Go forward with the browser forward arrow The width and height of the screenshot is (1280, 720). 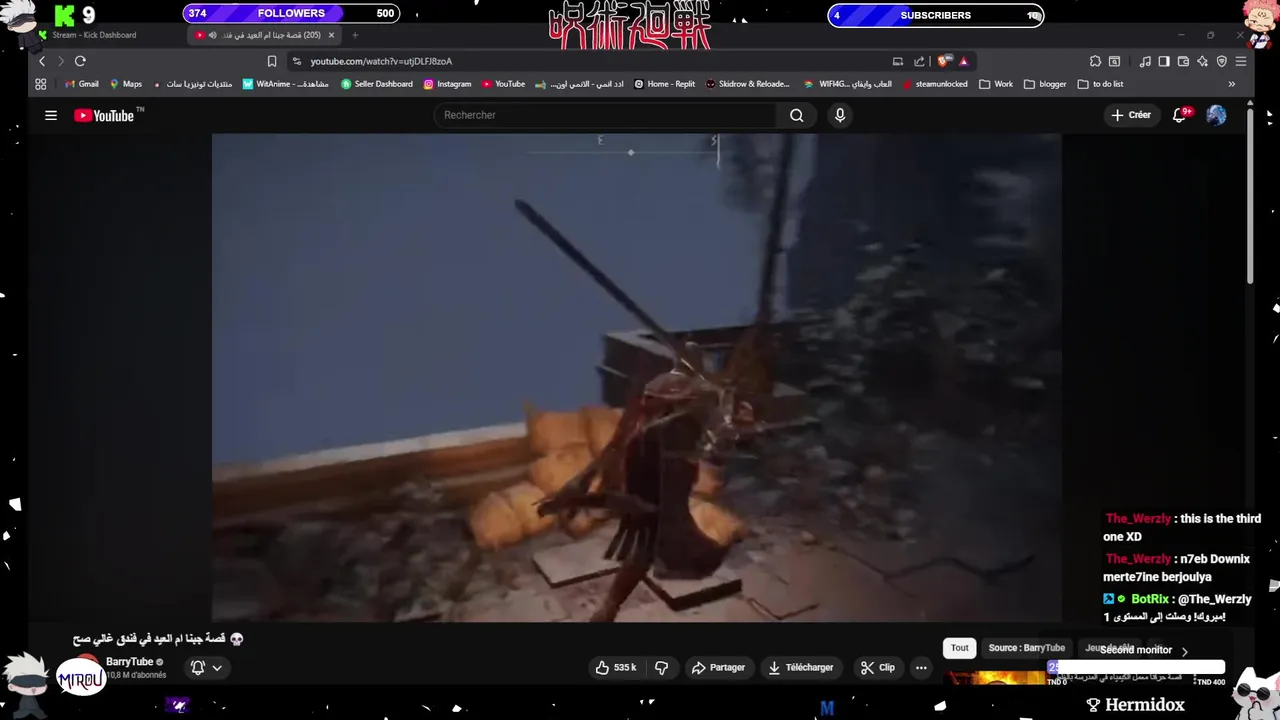coord(60,61)
